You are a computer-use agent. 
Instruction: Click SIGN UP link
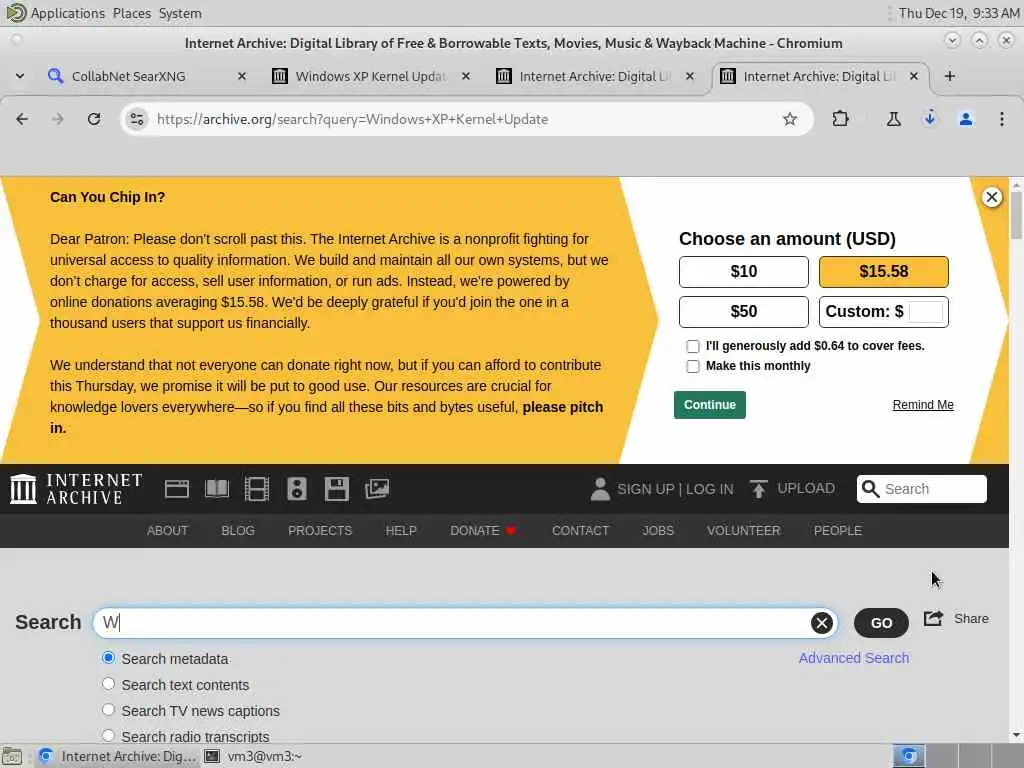pyautogui.click(x=645, y=489)
